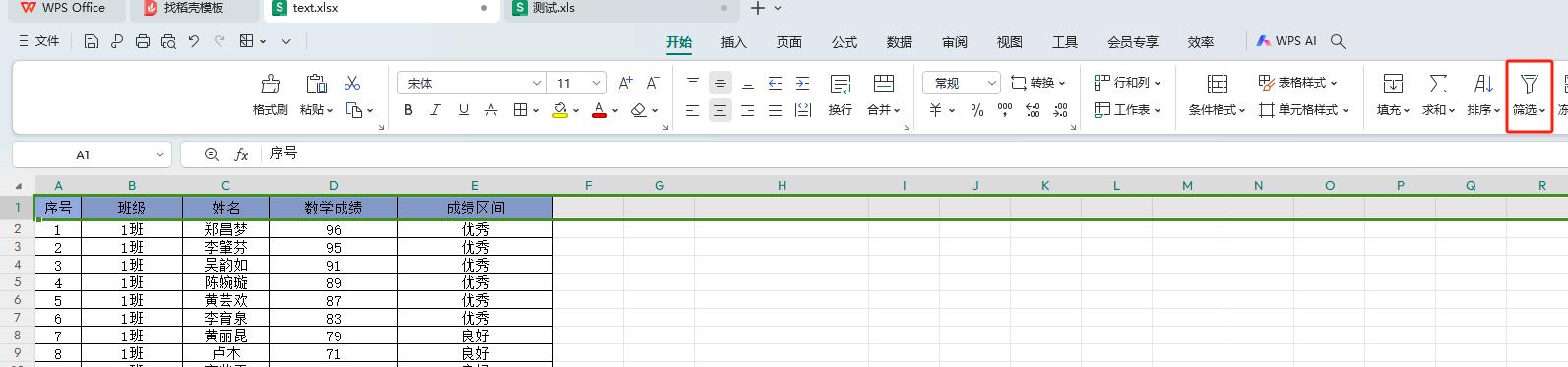Align text to top

click(x=693, y=83)
